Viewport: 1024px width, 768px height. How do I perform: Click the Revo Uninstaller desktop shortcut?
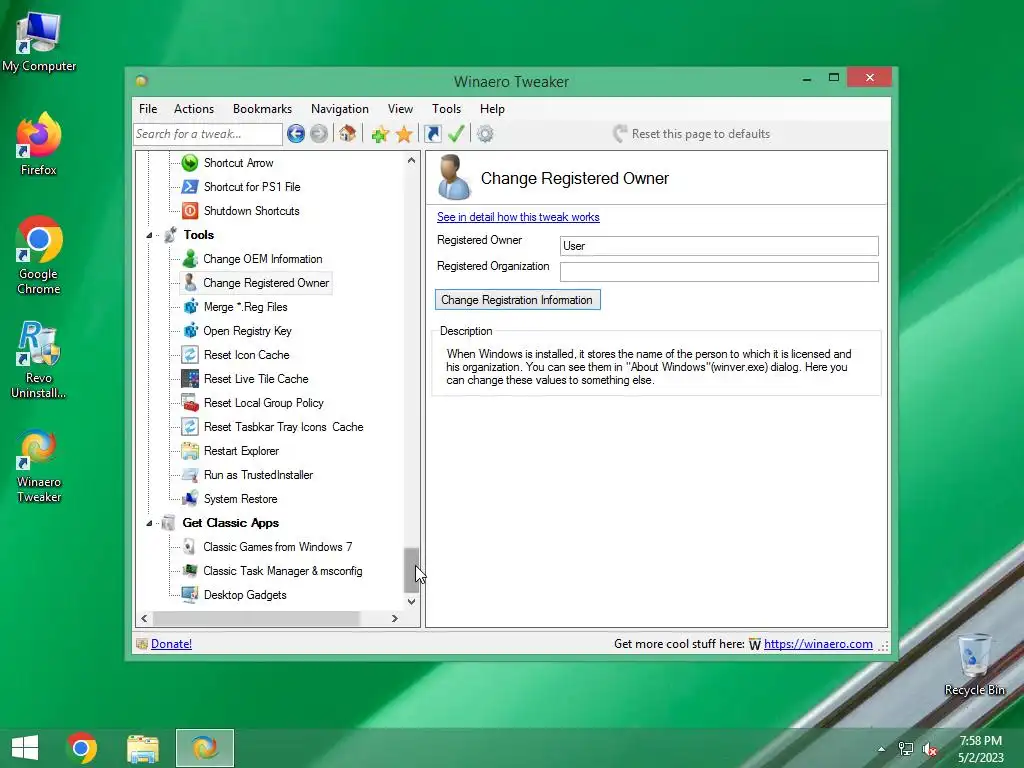(x=39, y=359)
